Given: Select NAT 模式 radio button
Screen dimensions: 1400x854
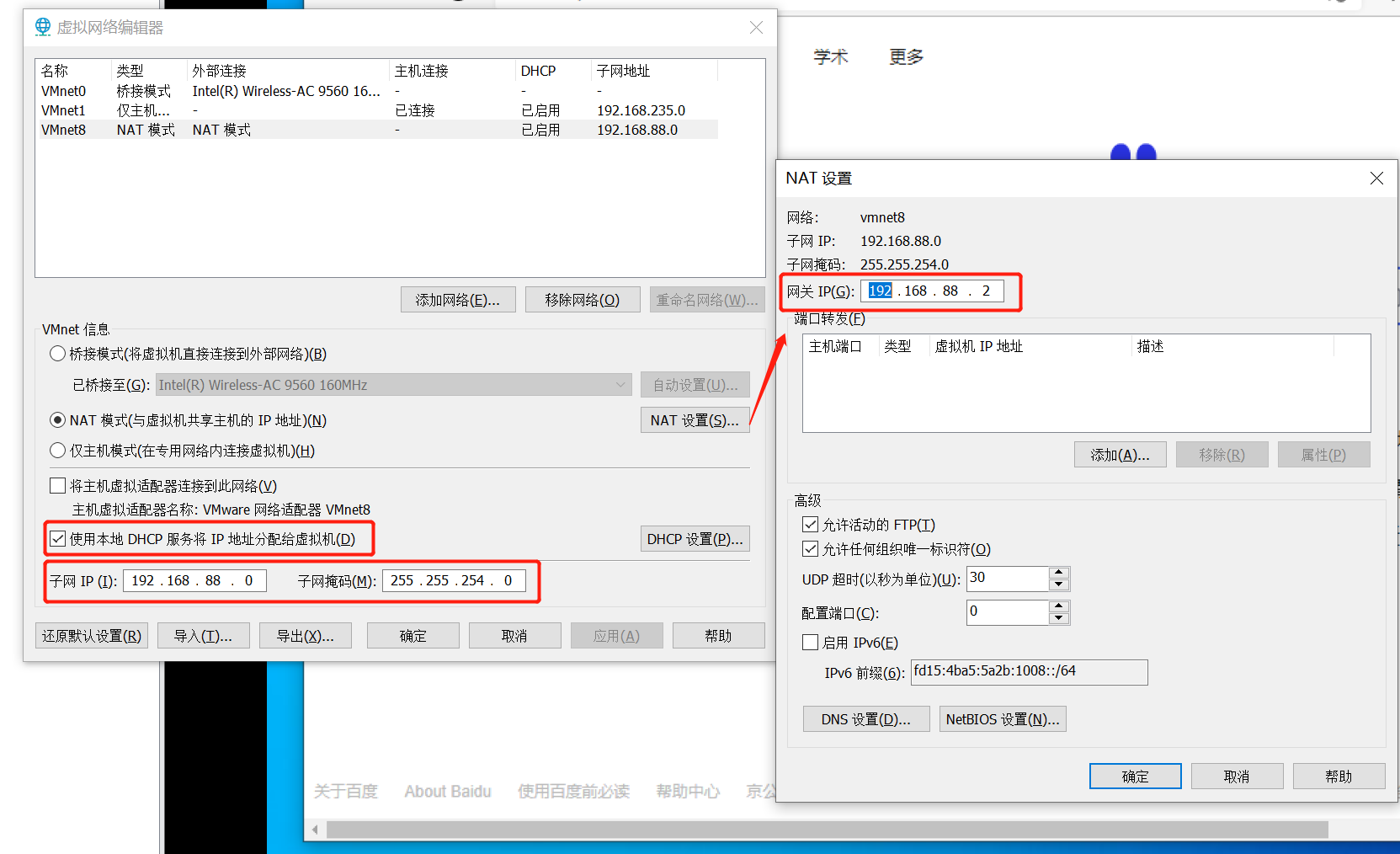Looking at the screenshot, I should click(57, 420).
